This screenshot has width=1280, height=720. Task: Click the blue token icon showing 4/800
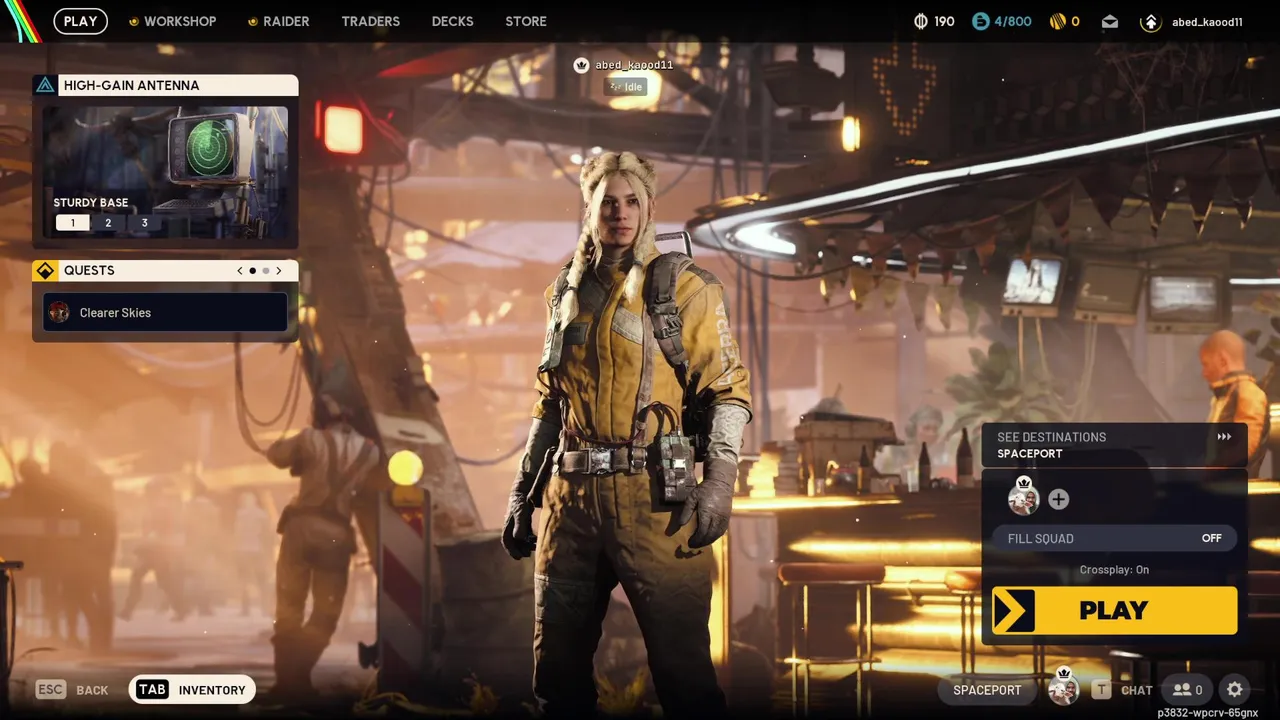tap(980, 21)
